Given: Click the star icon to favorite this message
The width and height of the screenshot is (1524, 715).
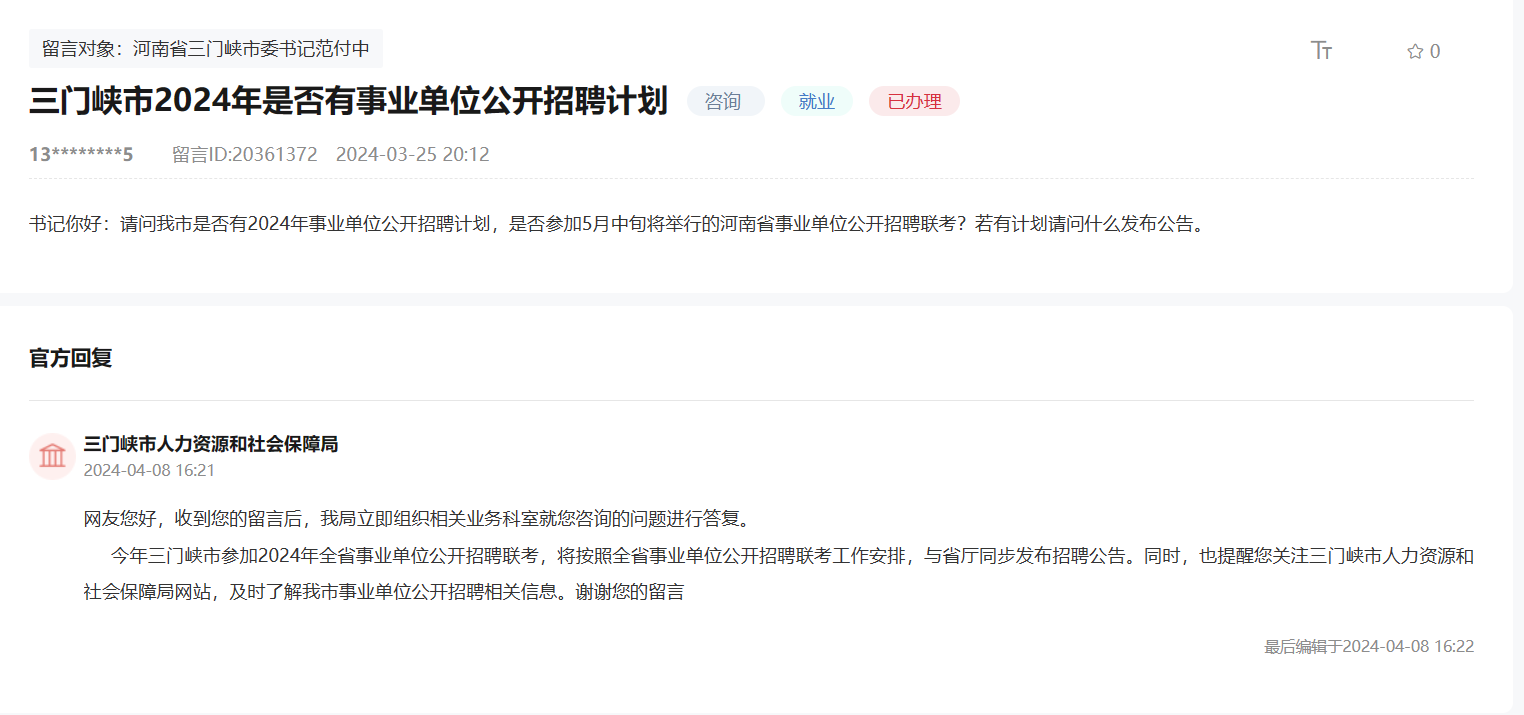Looking at the screenshot, I should point(1414,52).
